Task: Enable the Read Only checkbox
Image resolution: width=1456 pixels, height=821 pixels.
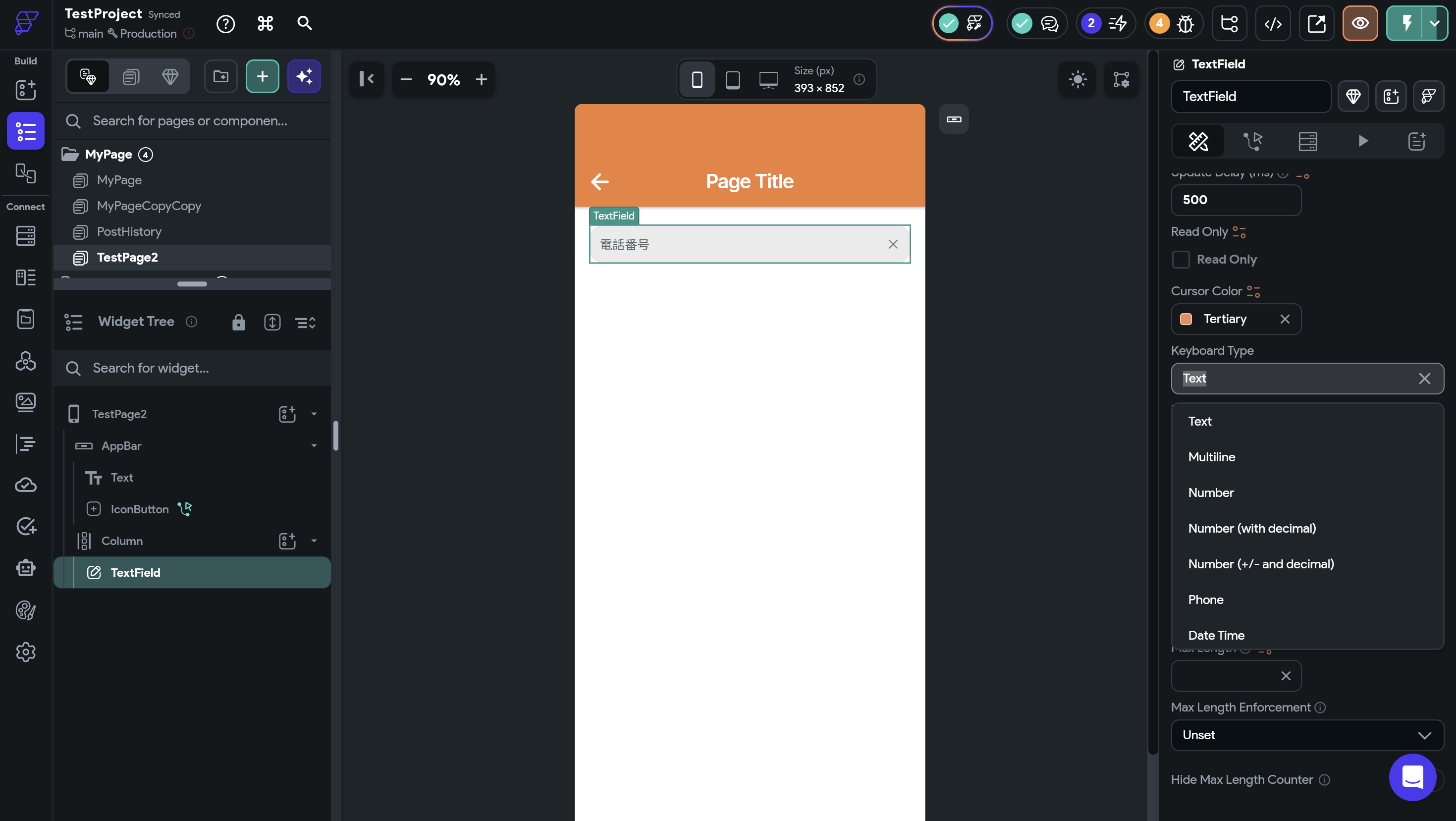Action: click(1181, 260)
